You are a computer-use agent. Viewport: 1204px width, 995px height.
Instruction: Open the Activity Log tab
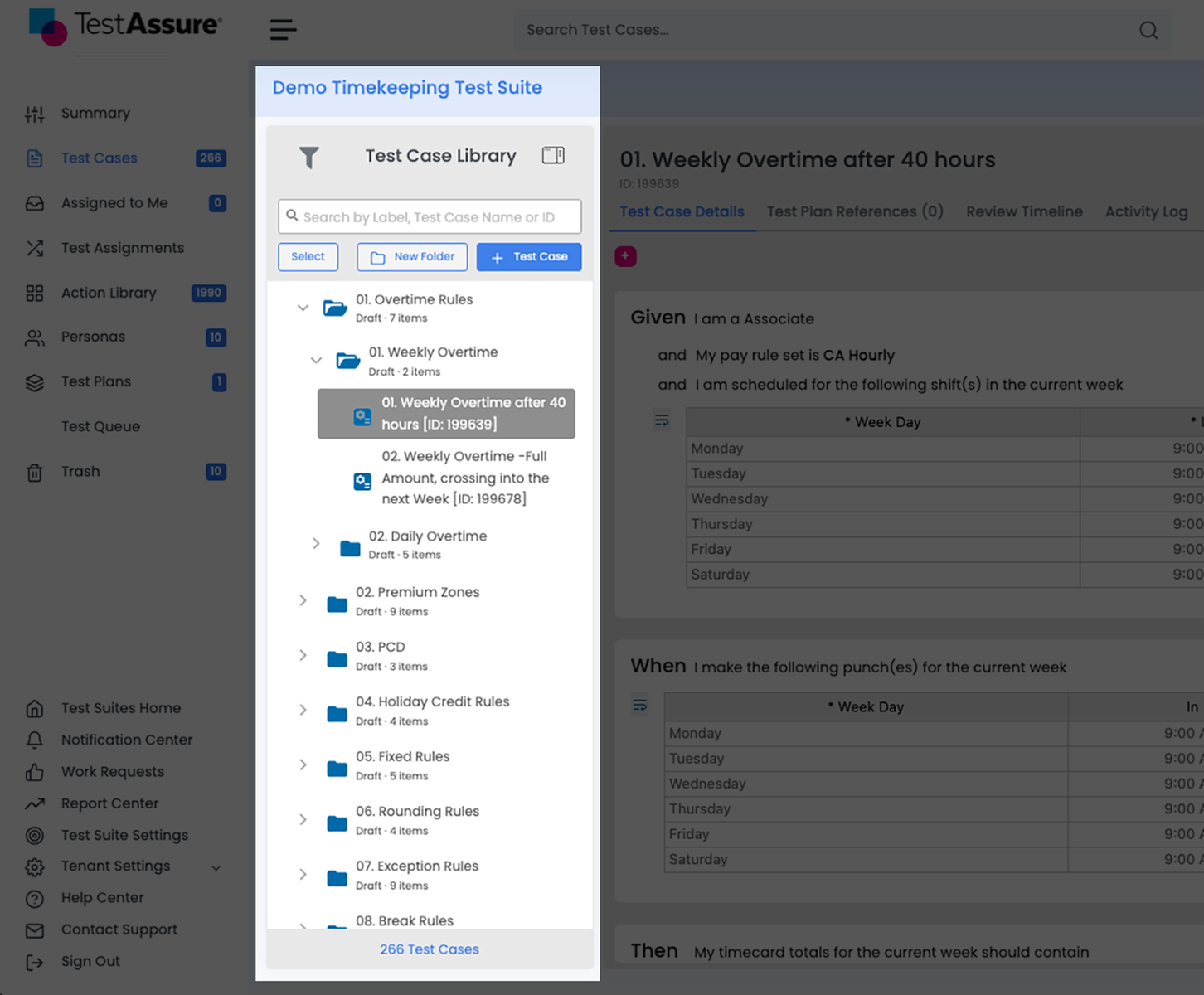[1145, 211]
